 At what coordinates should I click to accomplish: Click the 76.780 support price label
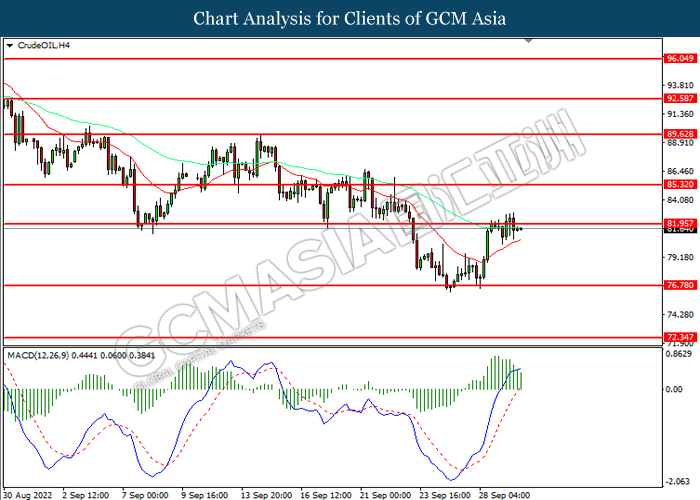(680, 285)
